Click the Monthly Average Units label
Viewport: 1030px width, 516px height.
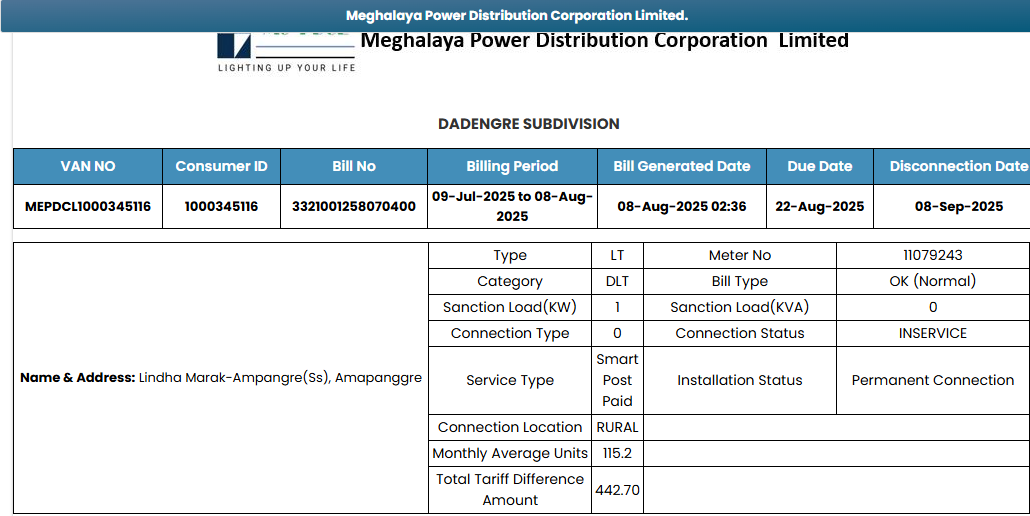coord(510,454)
